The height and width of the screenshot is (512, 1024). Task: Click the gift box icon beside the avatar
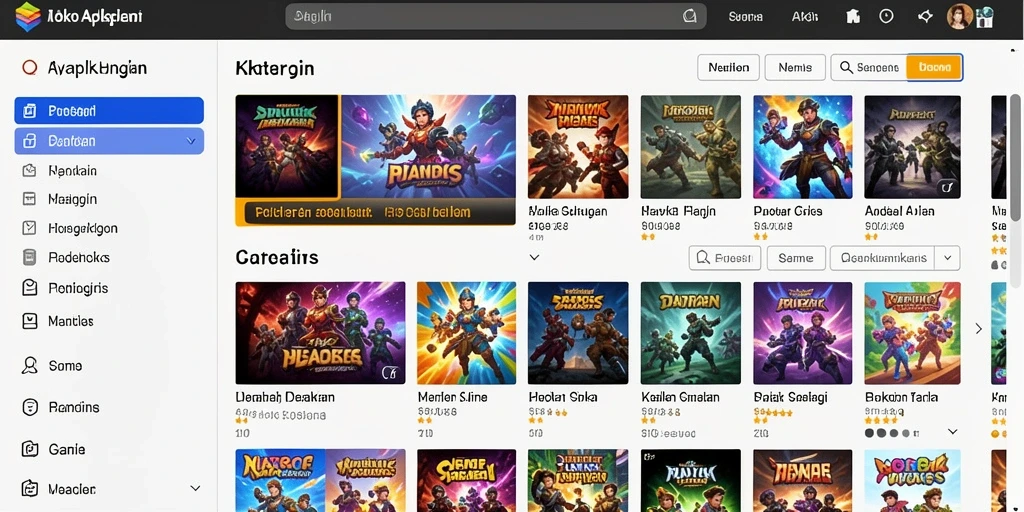coord(984,18)
